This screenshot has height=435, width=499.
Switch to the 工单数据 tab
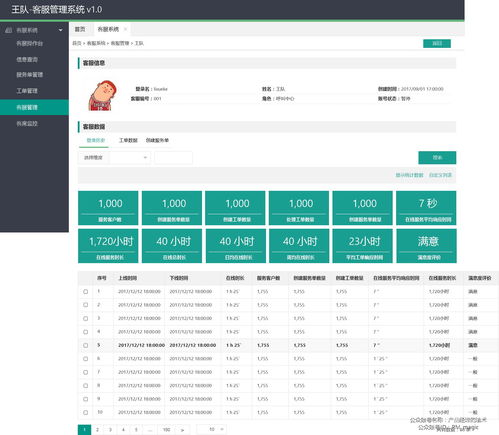click(x=128, y=140)
